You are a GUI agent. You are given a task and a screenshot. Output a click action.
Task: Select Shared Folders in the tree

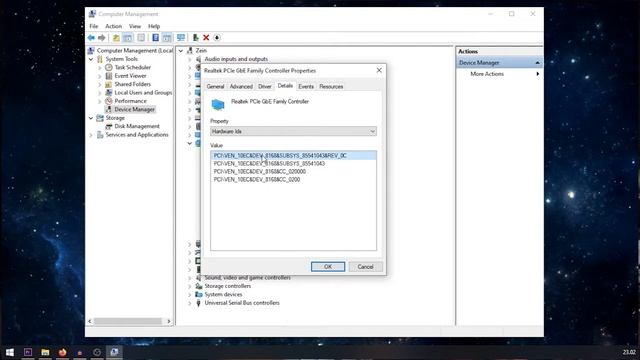132,84
